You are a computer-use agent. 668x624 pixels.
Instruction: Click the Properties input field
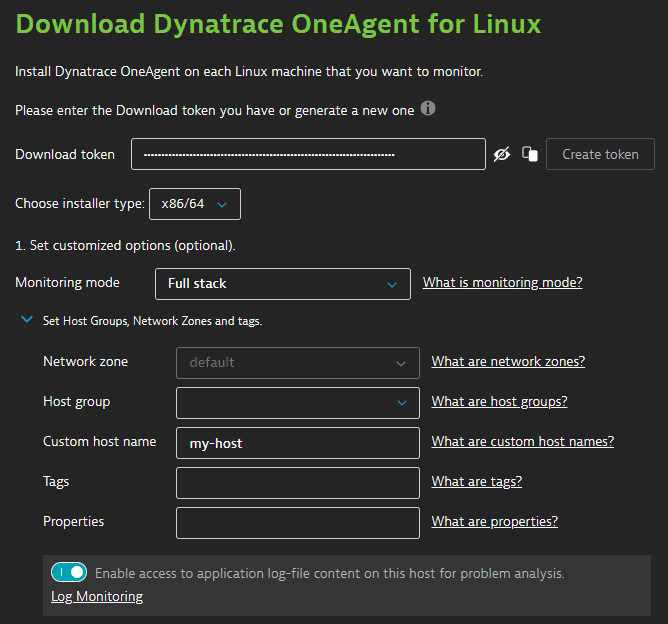tap(298, 523)
